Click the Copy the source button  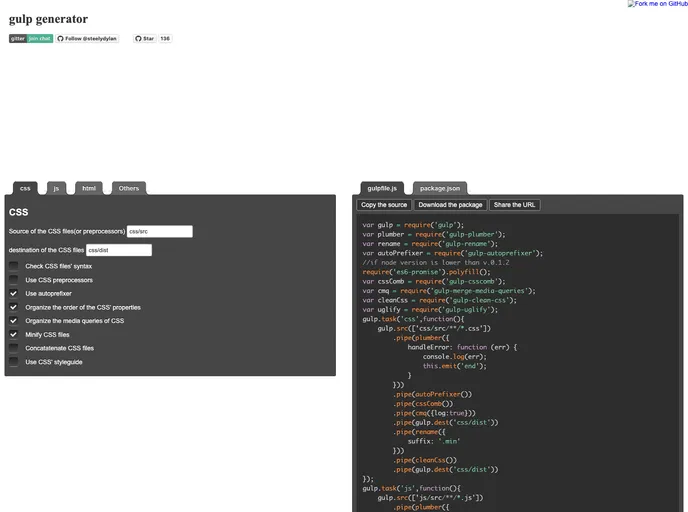[x=384, y=205]
